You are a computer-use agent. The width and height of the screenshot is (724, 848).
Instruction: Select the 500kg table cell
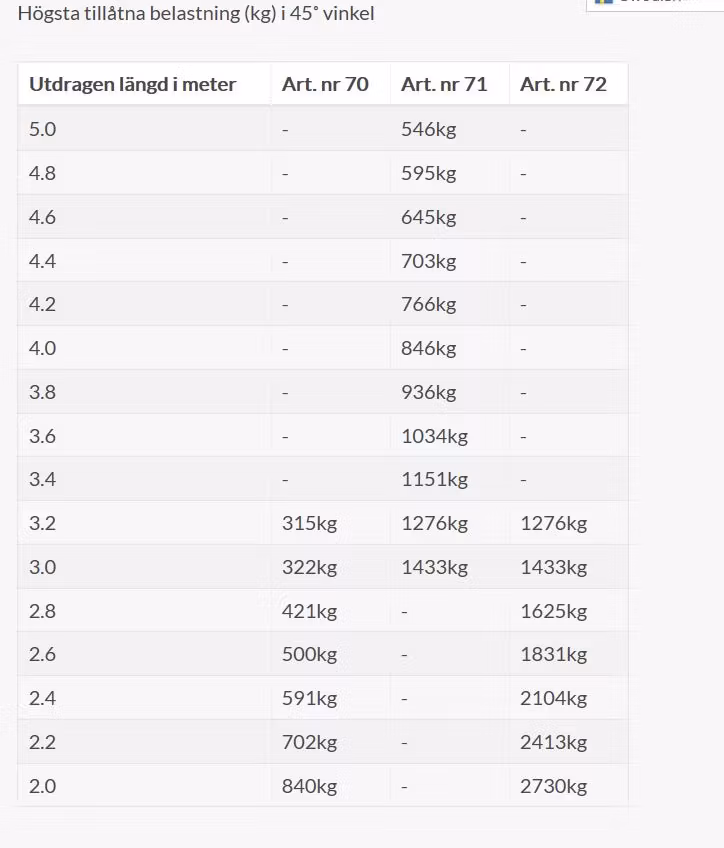[309, 654]
